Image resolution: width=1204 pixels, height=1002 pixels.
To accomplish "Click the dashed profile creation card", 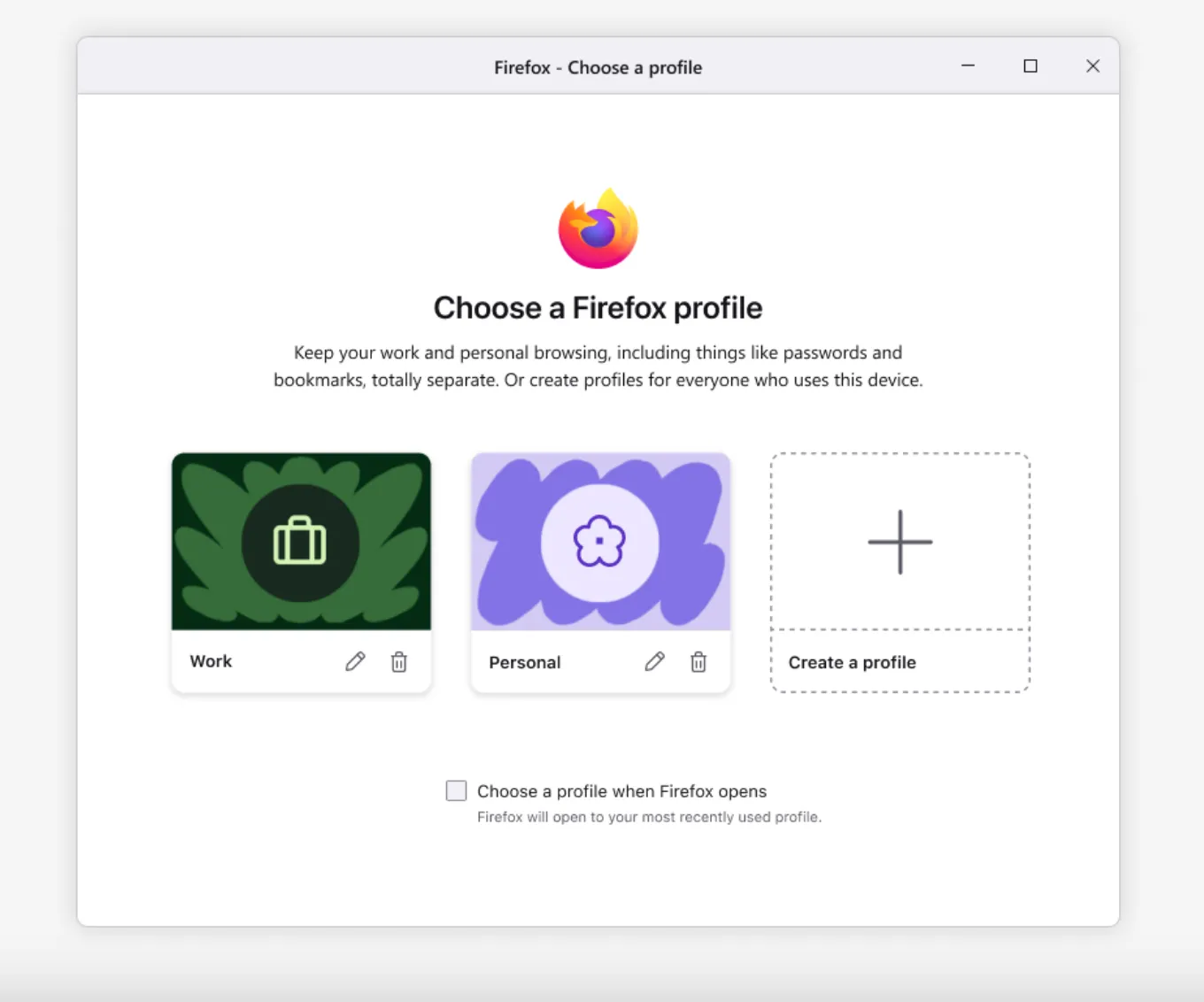I will click(899, 571).
